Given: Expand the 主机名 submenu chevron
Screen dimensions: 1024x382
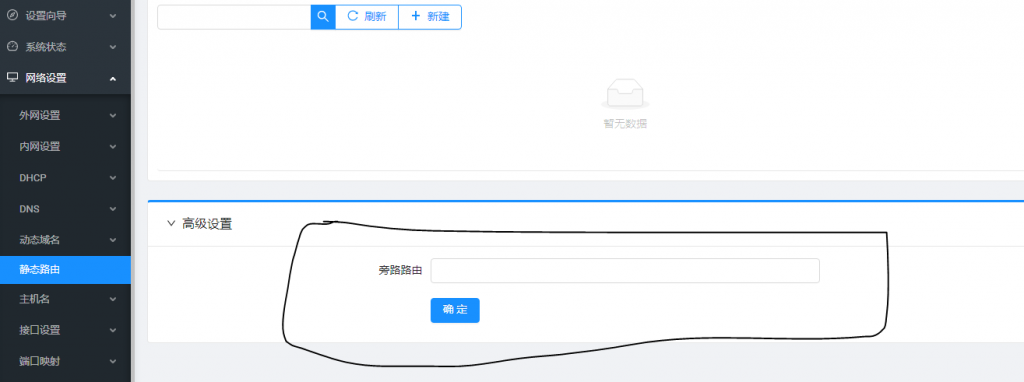Looking at the screenshot, I should [x=113, y=299].
